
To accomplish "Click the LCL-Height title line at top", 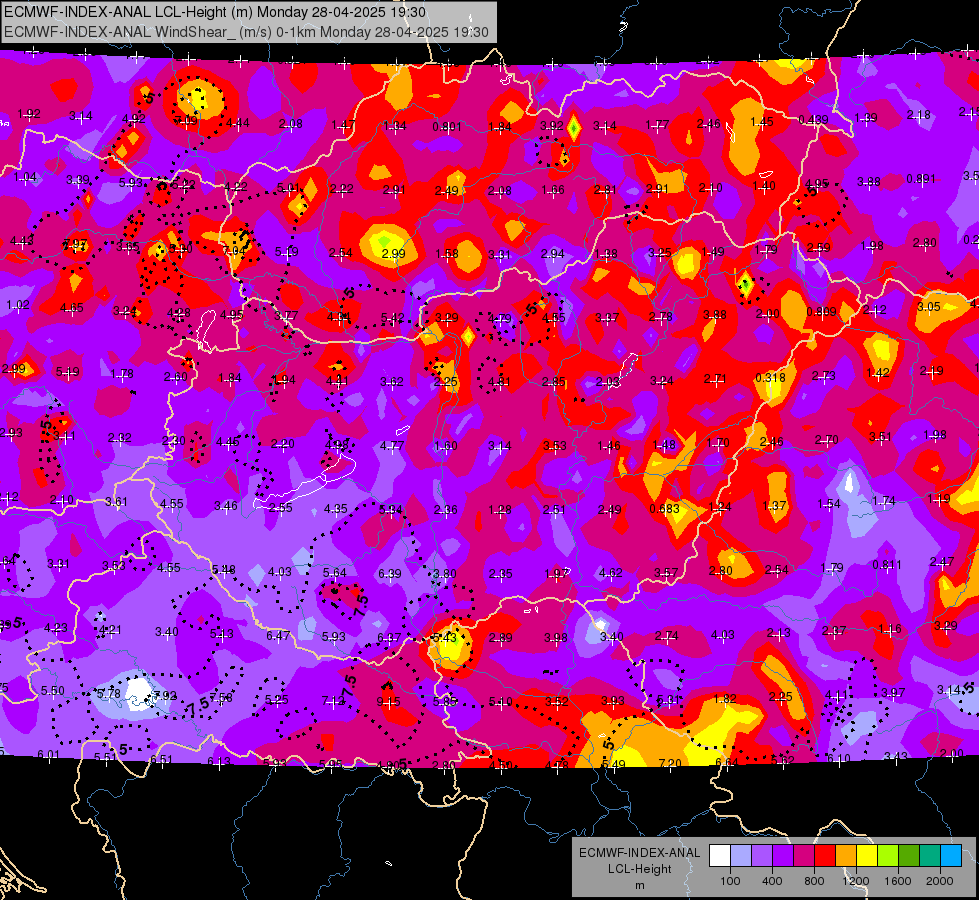I will pos(215,12).
